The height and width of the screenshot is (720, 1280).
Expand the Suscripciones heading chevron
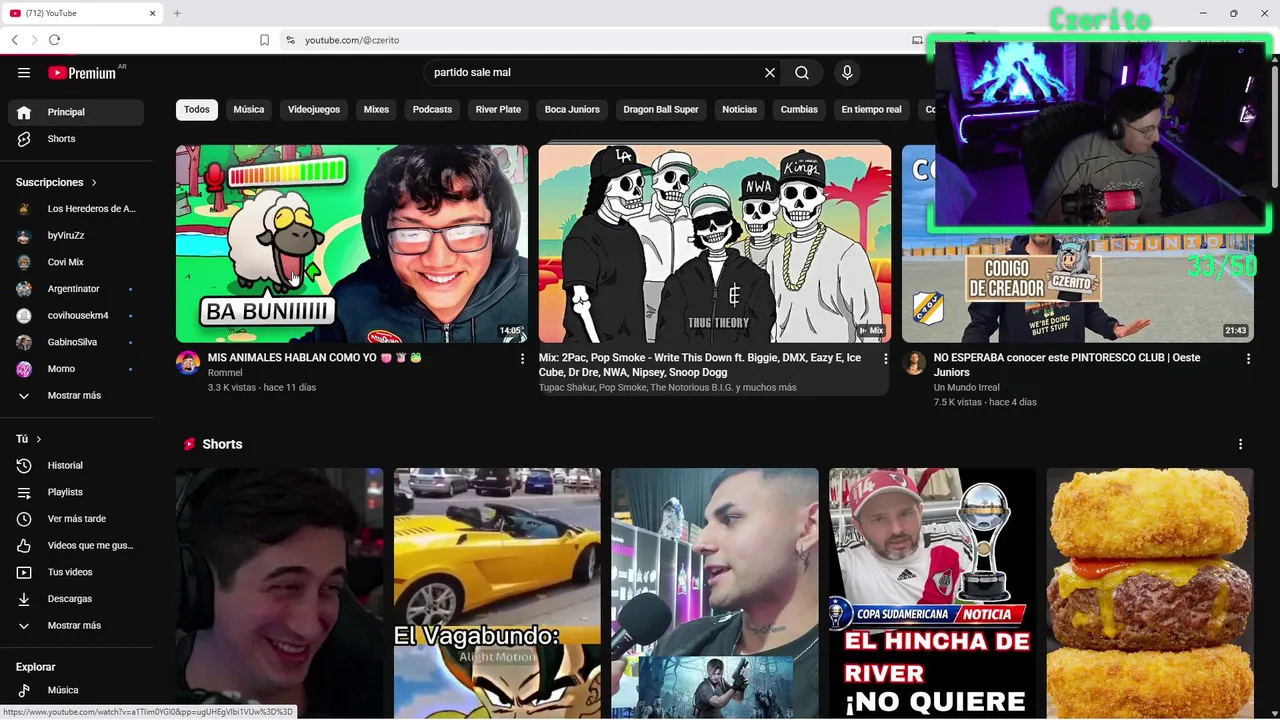[x=94, y=183]
